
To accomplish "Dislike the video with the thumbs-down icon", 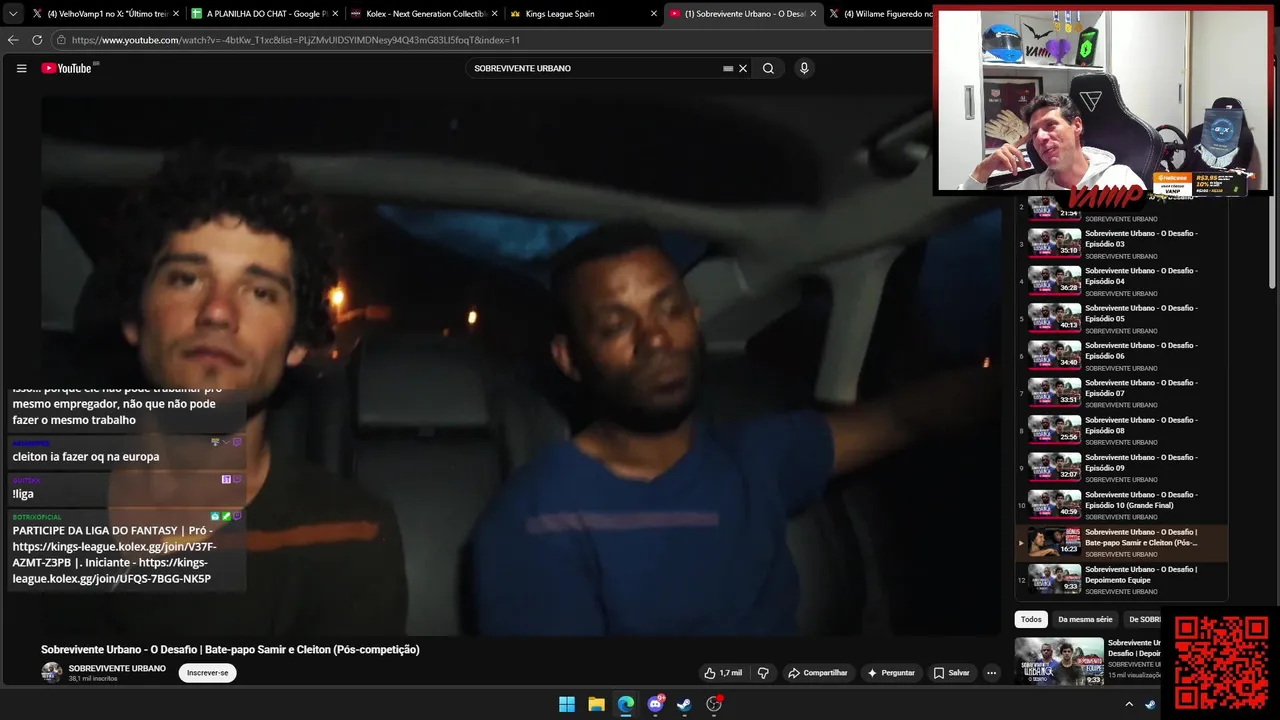I will 763,673.
